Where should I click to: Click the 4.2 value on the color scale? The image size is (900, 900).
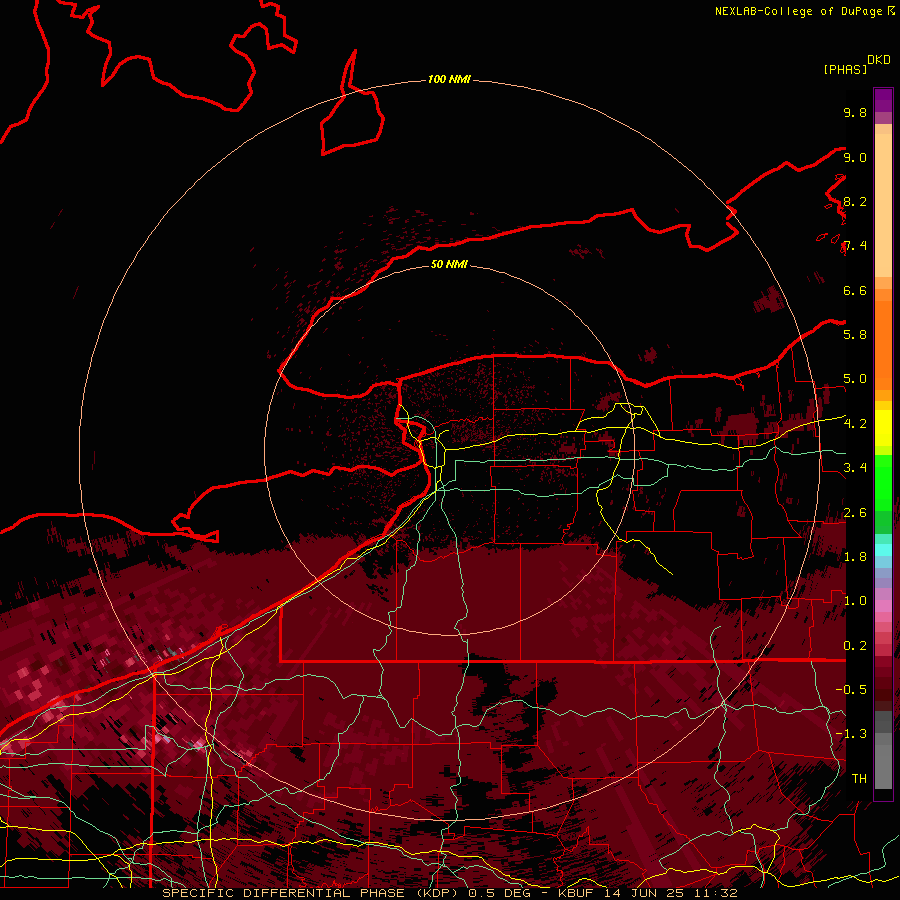point(855,424)
